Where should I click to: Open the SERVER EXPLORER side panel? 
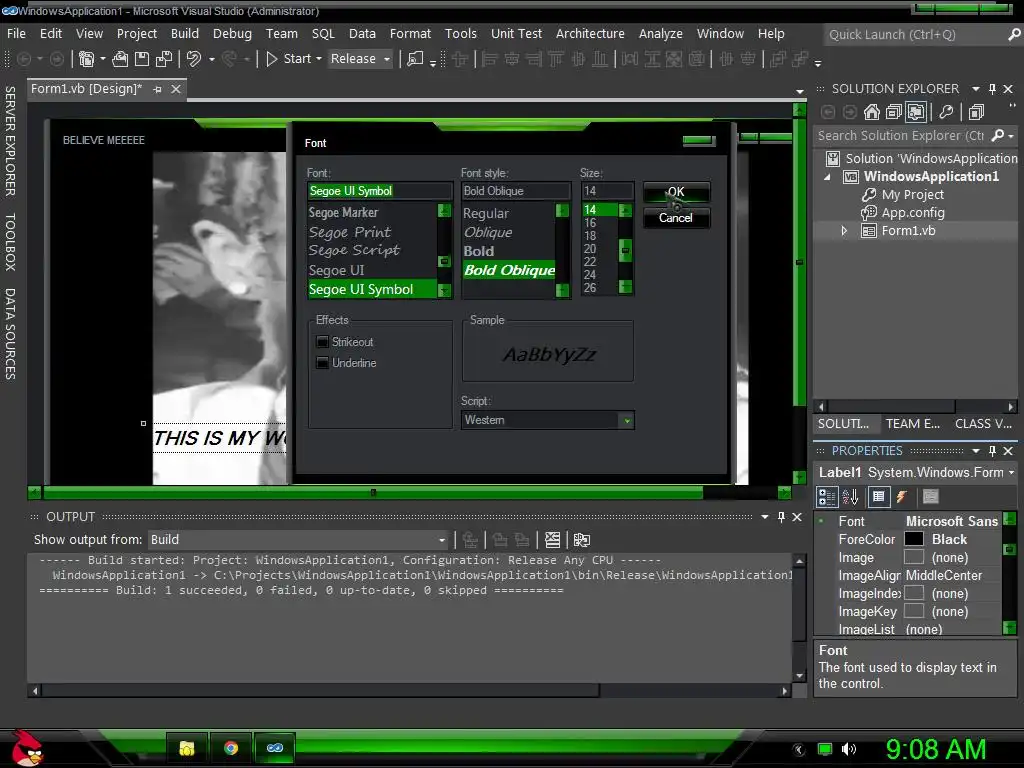coord(10,140)
